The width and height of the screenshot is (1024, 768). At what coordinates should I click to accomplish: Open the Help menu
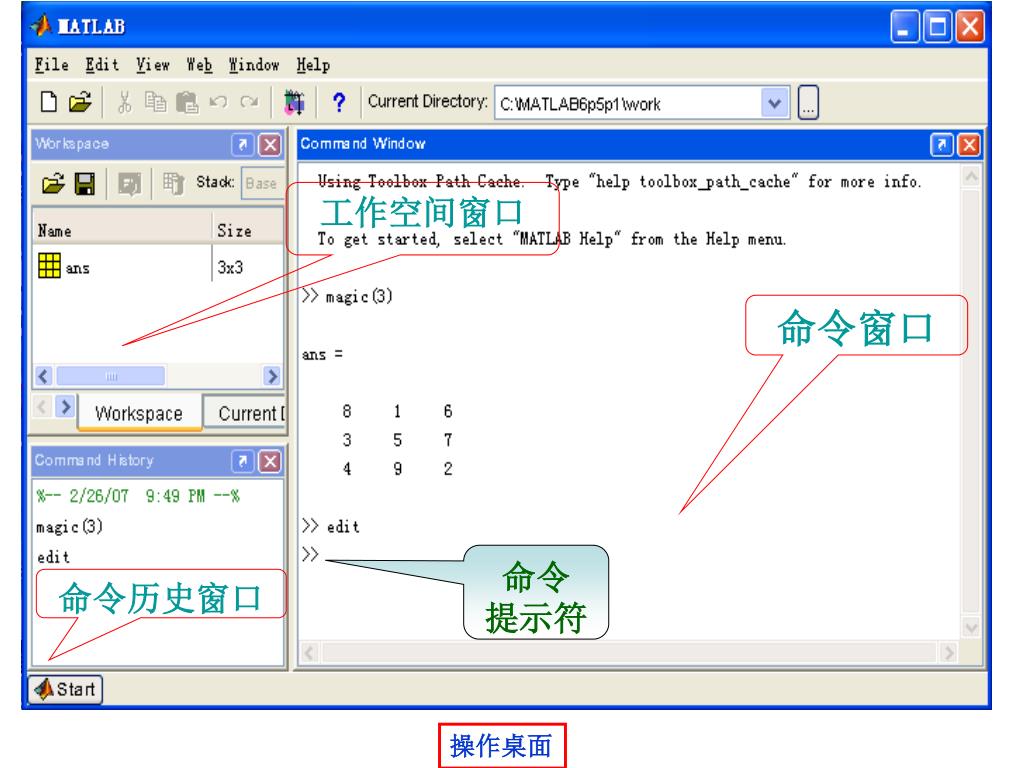[313, 65]
